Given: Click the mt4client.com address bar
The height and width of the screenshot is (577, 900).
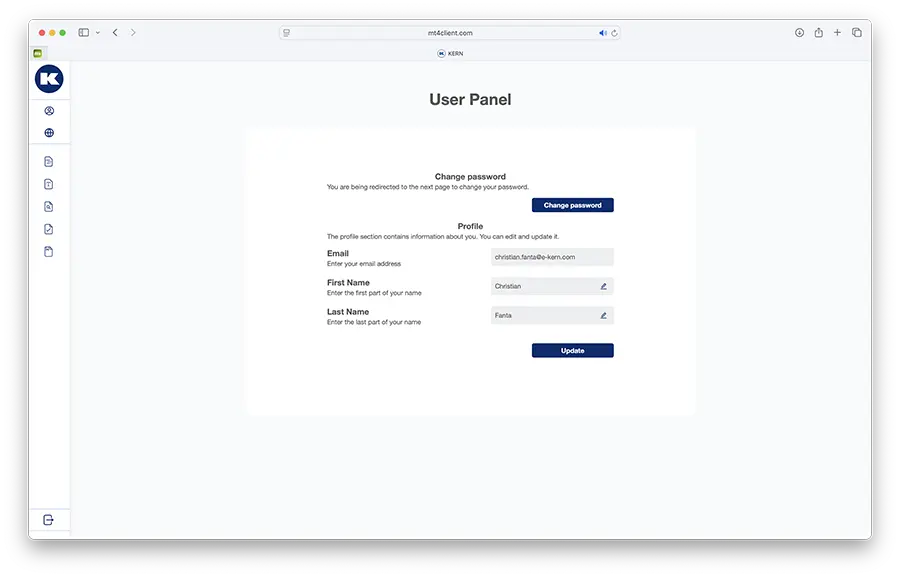Looking at the screenshot, I should coord(449,33).
